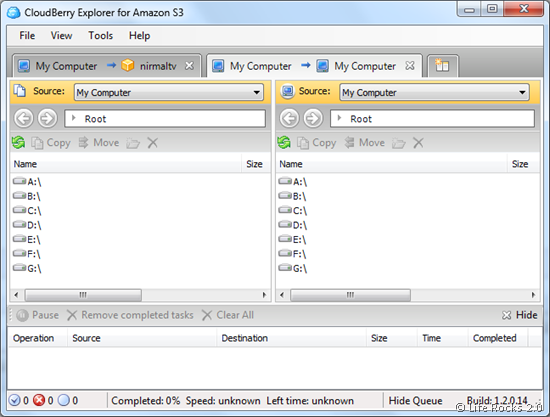Click the refresh icon in the left pane
Viewport: 550px width, 417px height.
[18, 143]
